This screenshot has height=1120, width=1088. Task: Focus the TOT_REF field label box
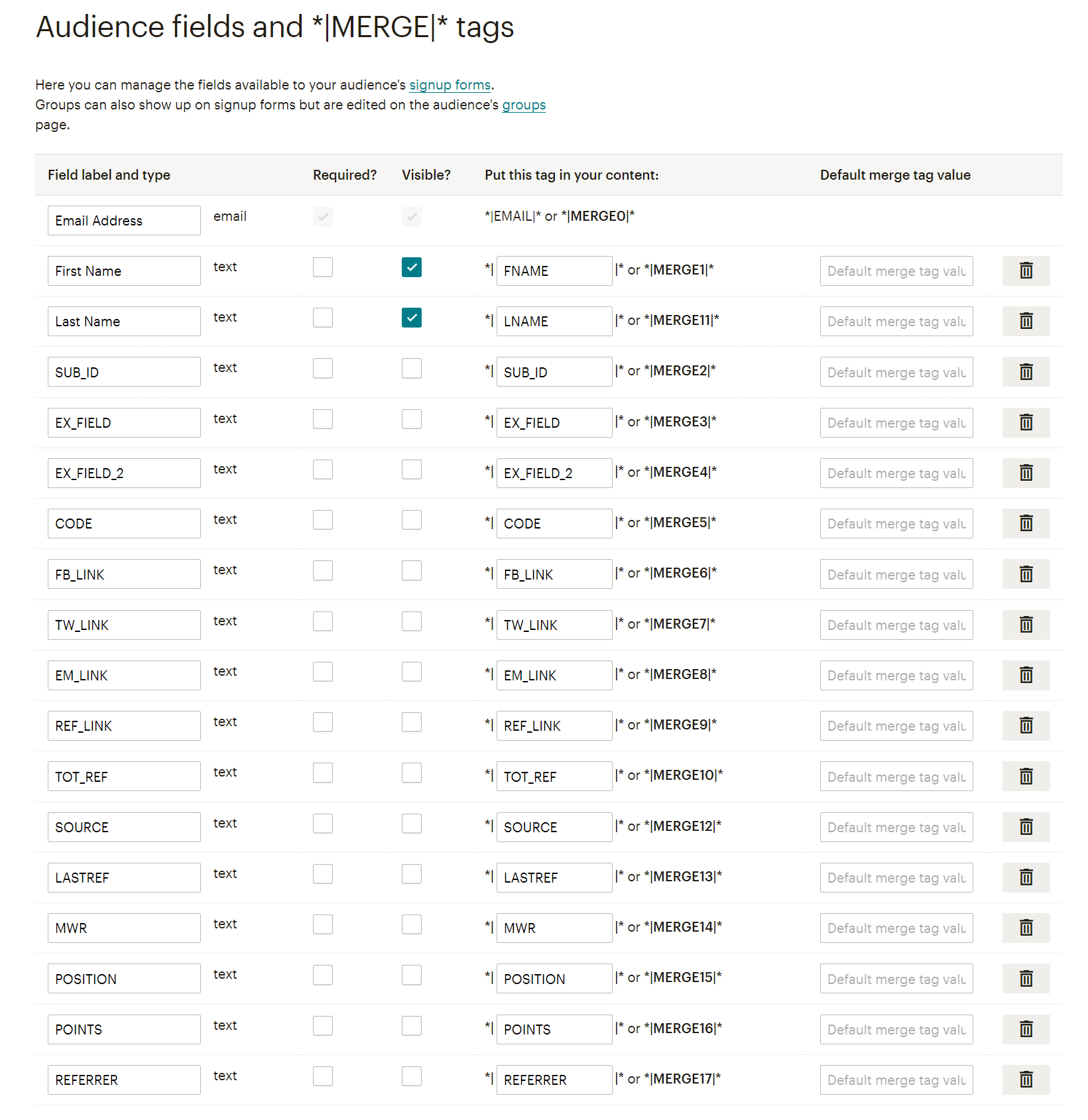coord(124,777)
